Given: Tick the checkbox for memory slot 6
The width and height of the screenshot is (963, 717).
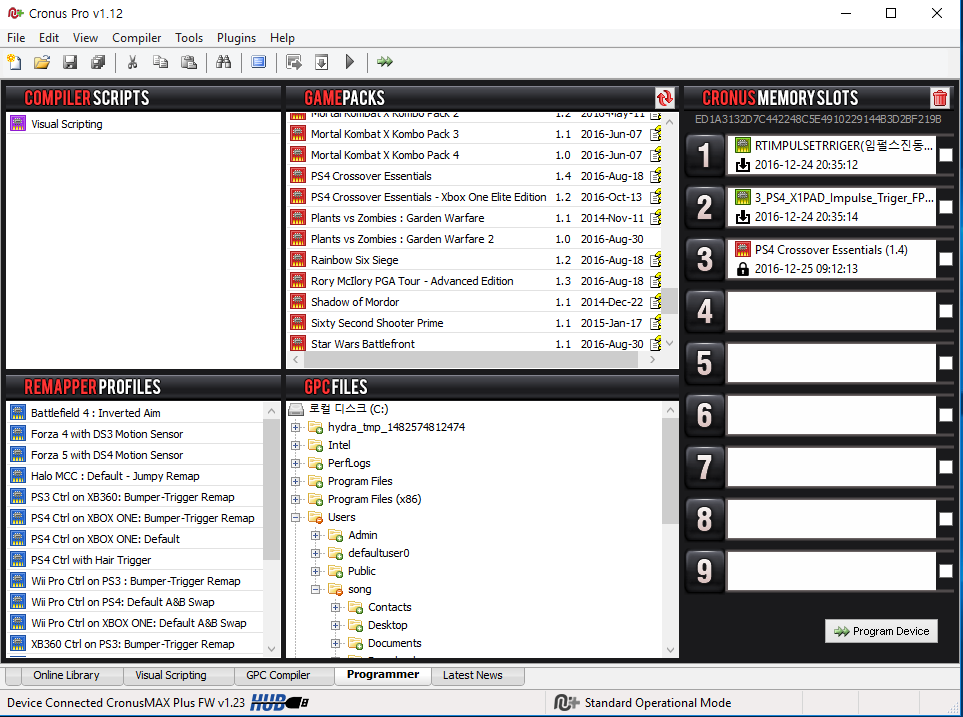Looking at the screenshot, I should [x=946, y=415].
